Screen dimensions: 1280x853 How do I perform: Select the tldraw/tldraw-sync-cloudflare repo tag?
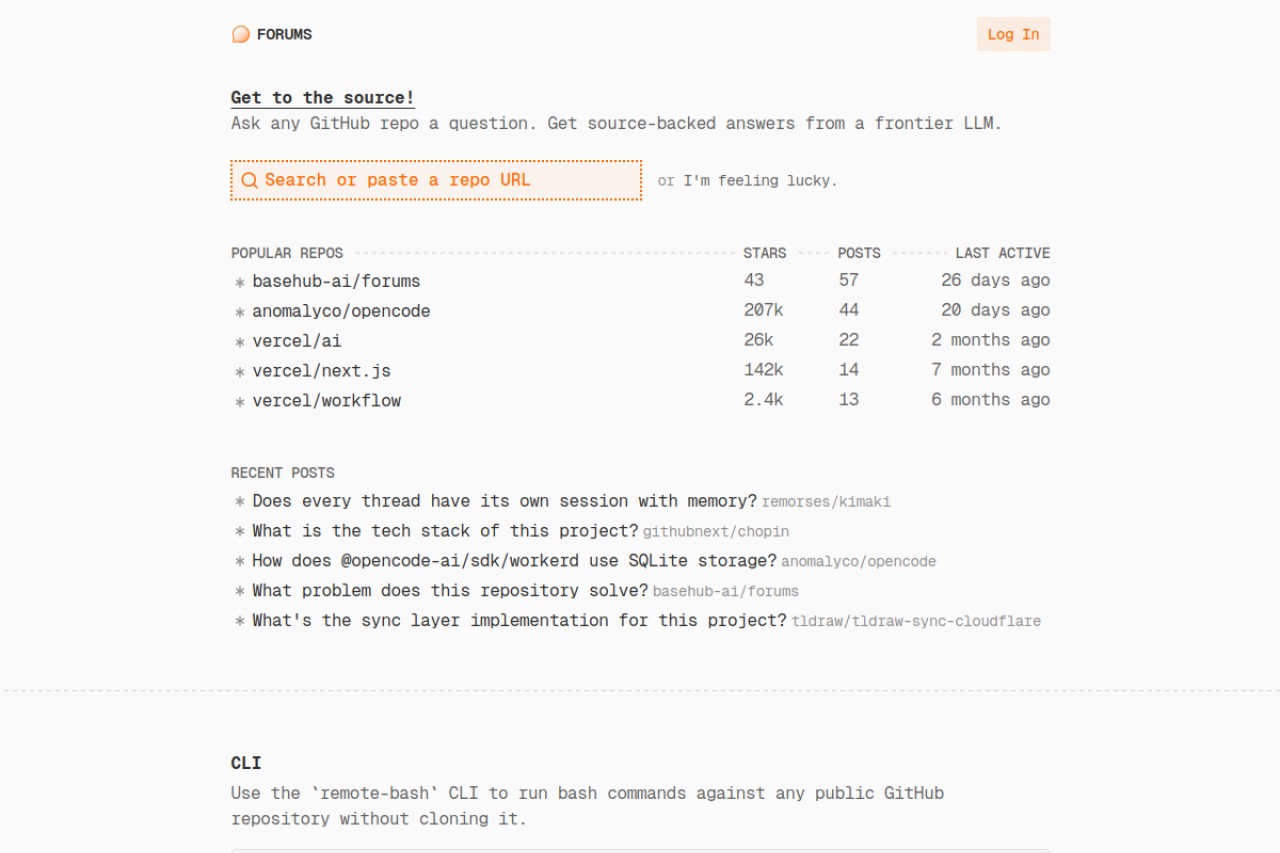click(x=916, y=622)
